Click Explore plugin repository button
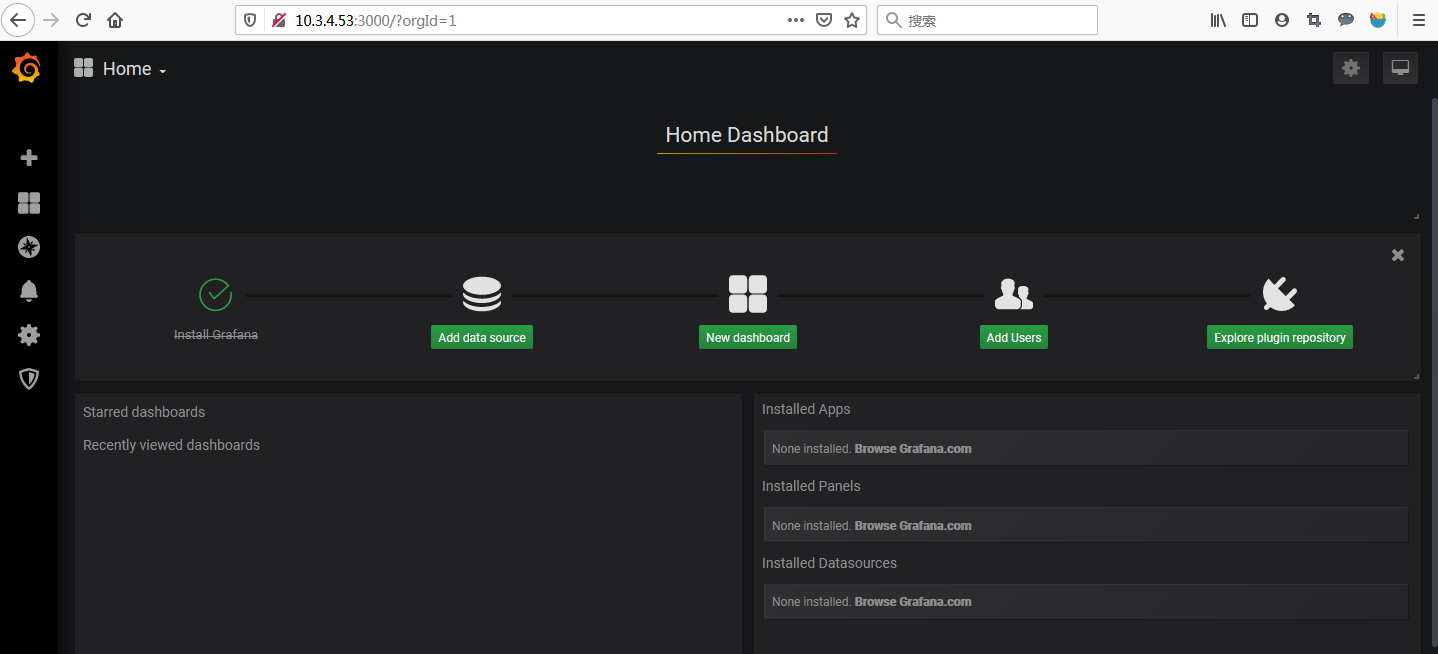This screenshot has width=1438, height=654. 1280,337
